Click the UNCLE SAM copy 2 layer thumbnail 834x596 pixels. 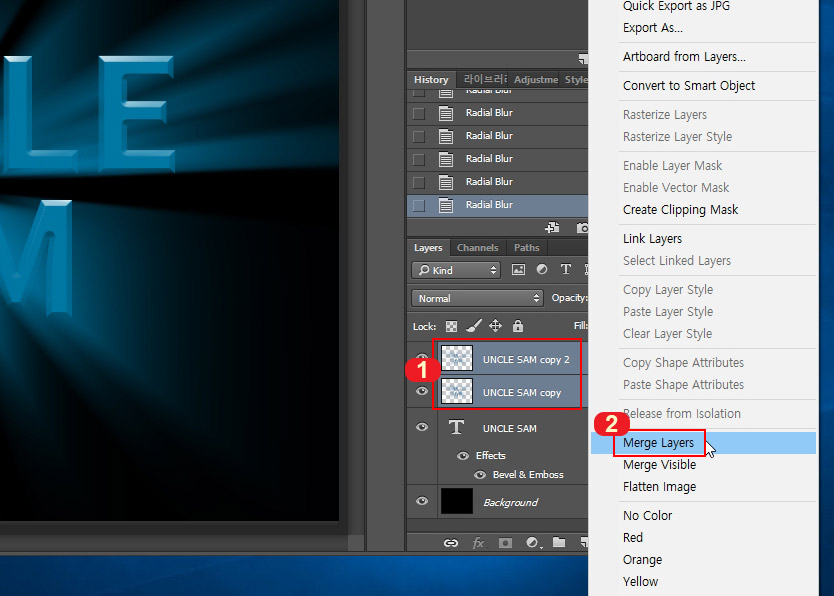click(x=457, y=358)
